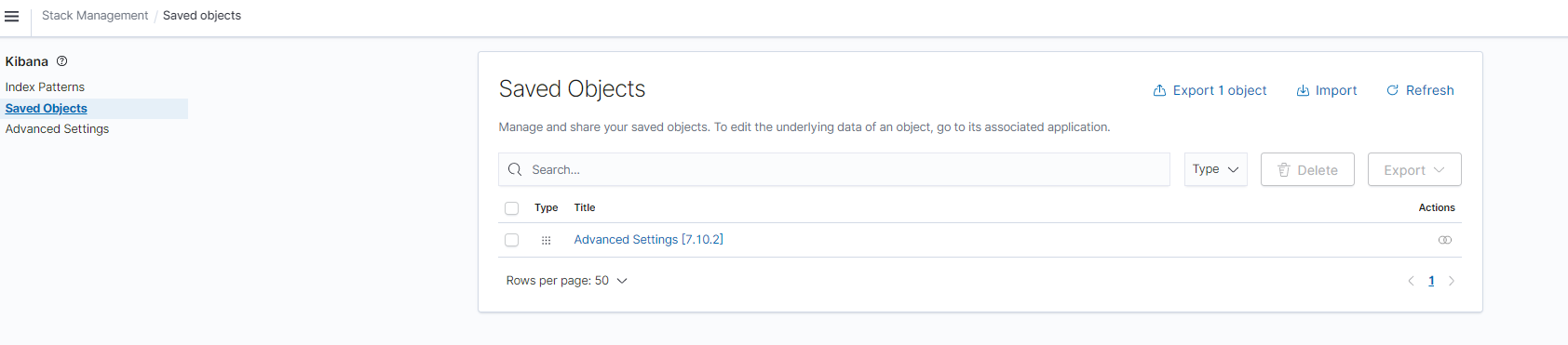Click Export 1 object
This screenshot has width=1568, height=345.
click(1210, 90)
